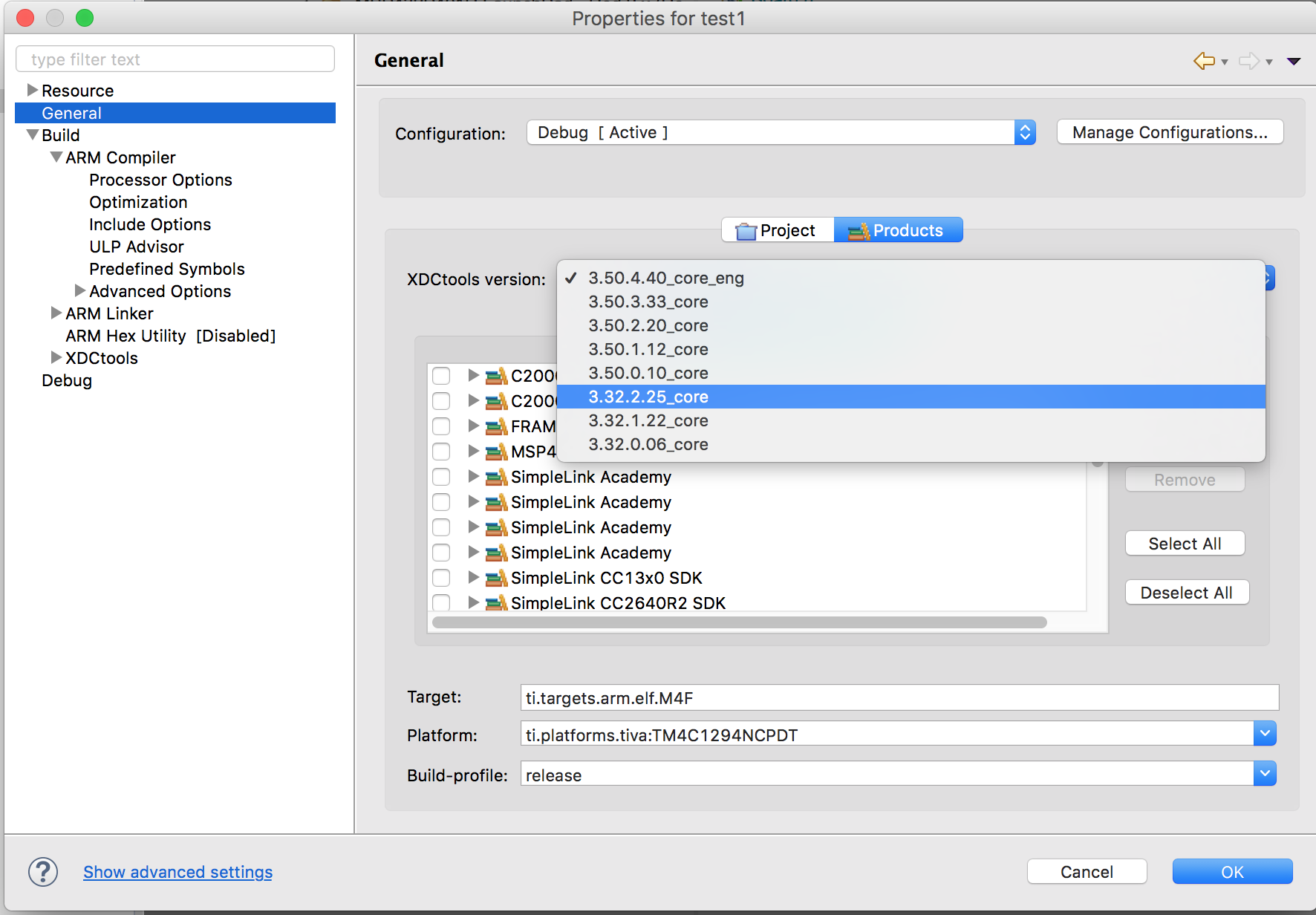Click the horizontal scrollbar in products list
Screen dimensions: 1316x915
tap(739, 622)
